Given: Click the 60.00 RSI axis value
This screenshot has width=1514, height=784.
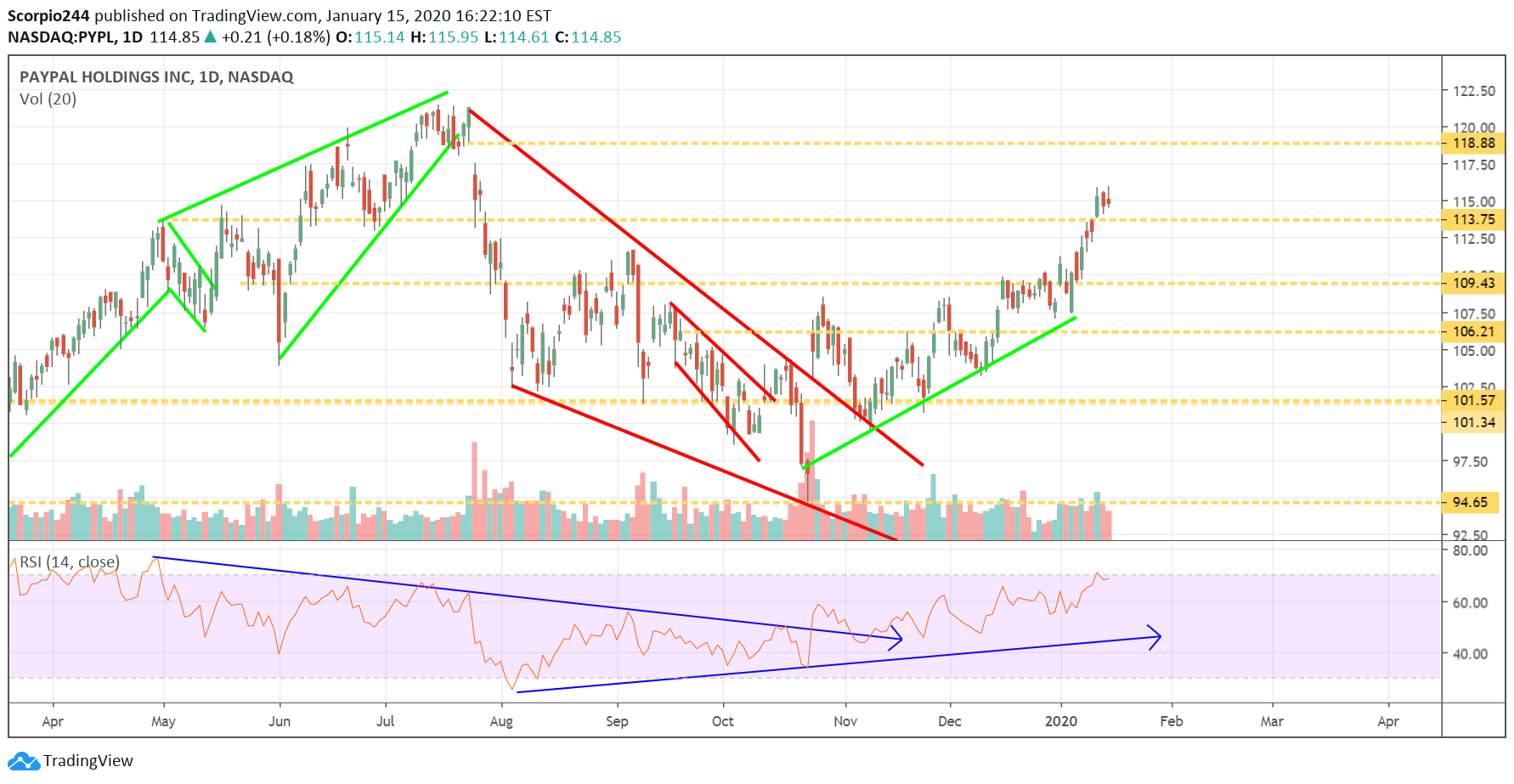Looking at the screenshot, I should [x=1470, y=603].
